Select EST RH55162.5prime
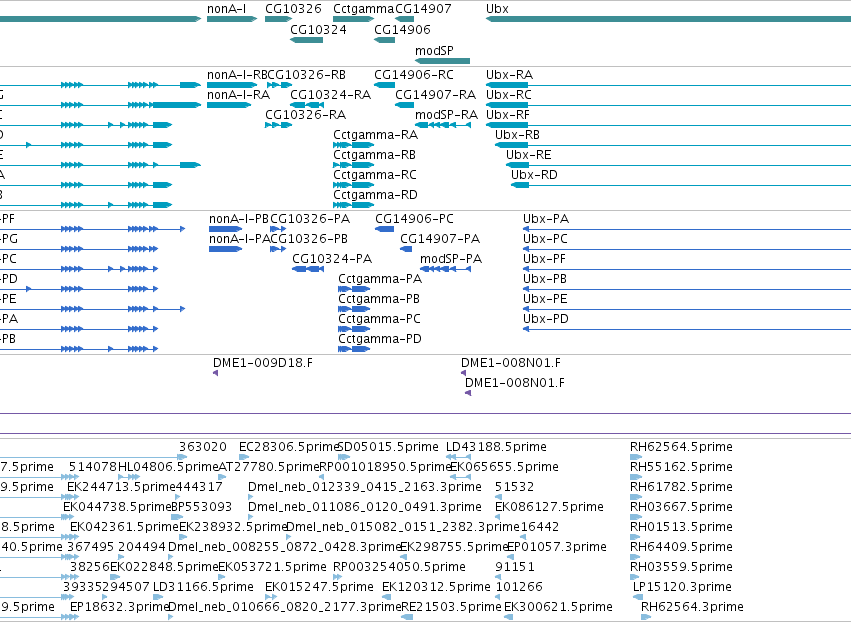851x622 pixels. click(681, 467)
